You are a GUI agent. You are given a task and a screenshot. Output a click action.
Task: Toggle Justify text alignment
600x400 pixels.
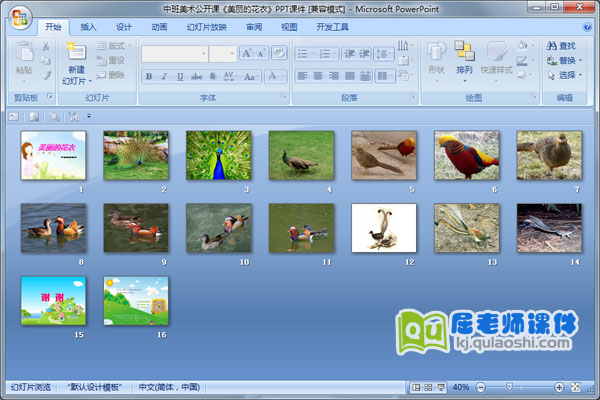[349, 76]
